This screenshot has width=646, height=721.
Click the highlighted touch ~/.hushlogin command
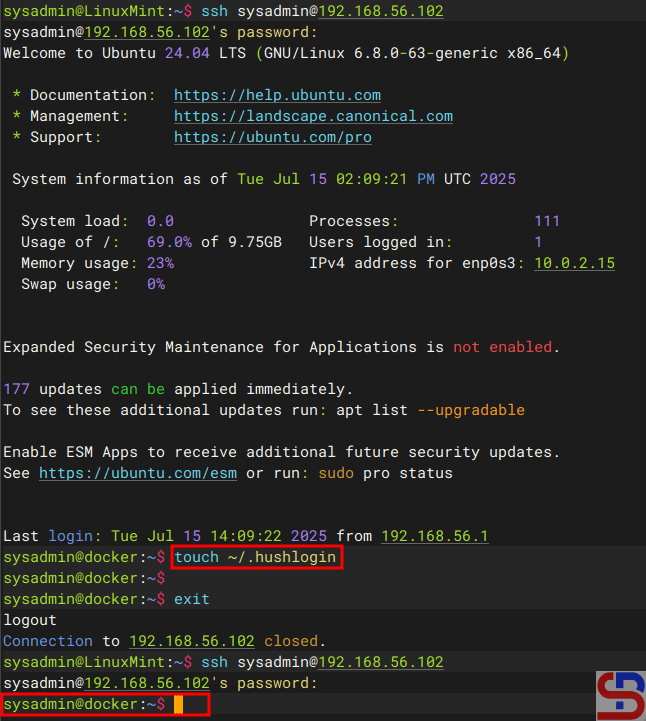(x=256, y=557)
